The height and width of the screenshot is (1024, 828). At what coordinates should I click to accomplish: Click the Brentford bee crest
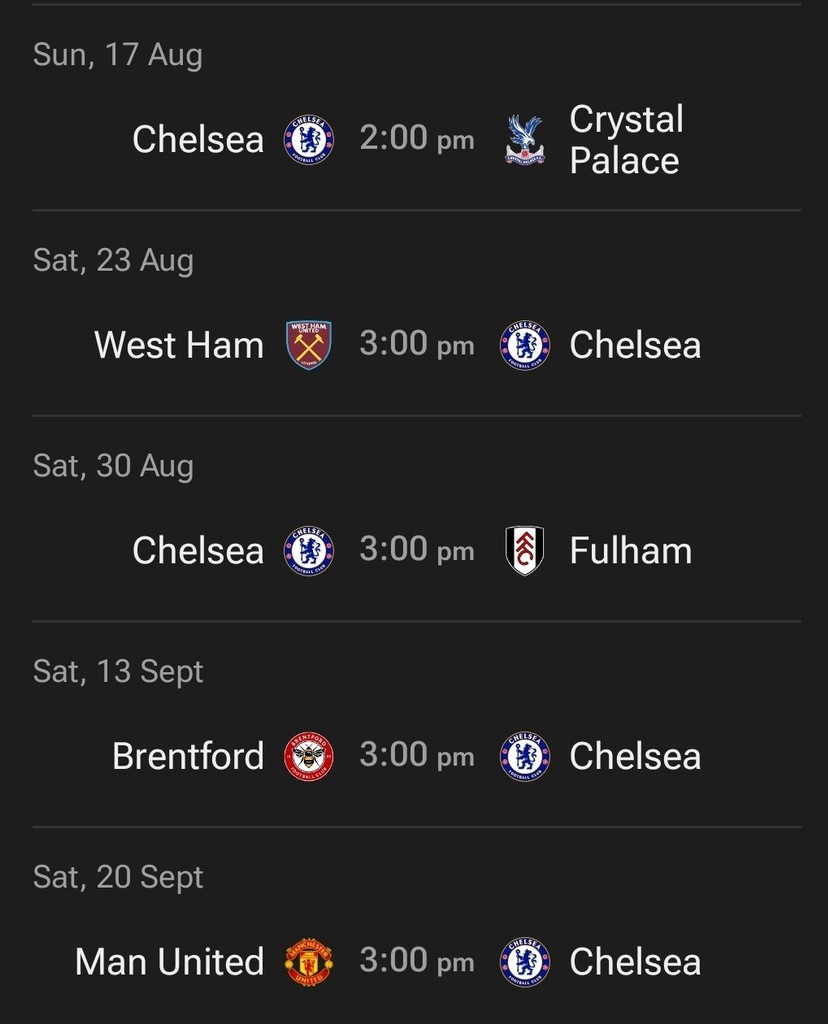point(309,756)
